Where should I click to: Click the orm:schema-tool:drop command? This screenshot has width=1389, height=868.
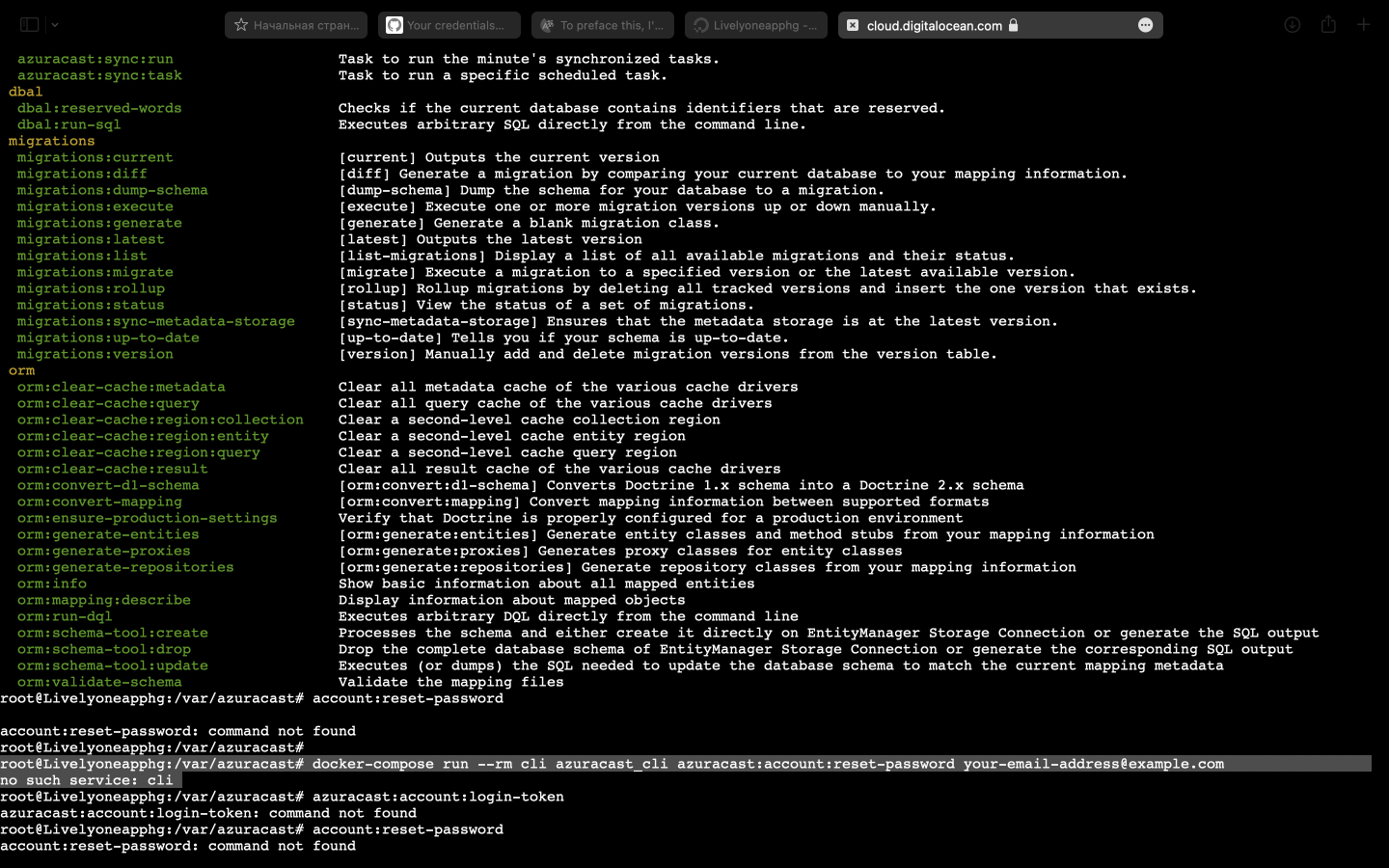pos(104,649)
